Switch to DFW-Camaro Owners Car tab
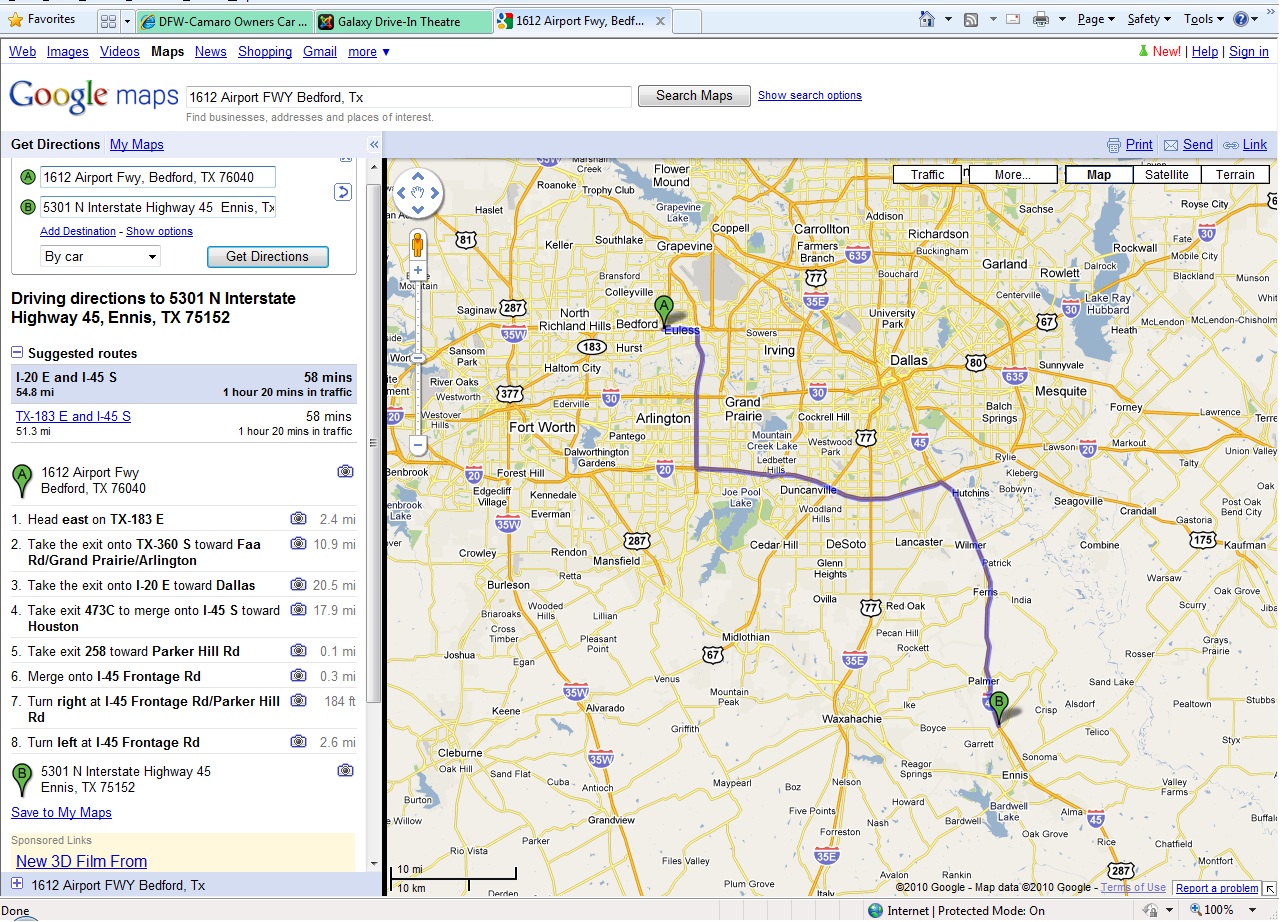 click(225, 21)
